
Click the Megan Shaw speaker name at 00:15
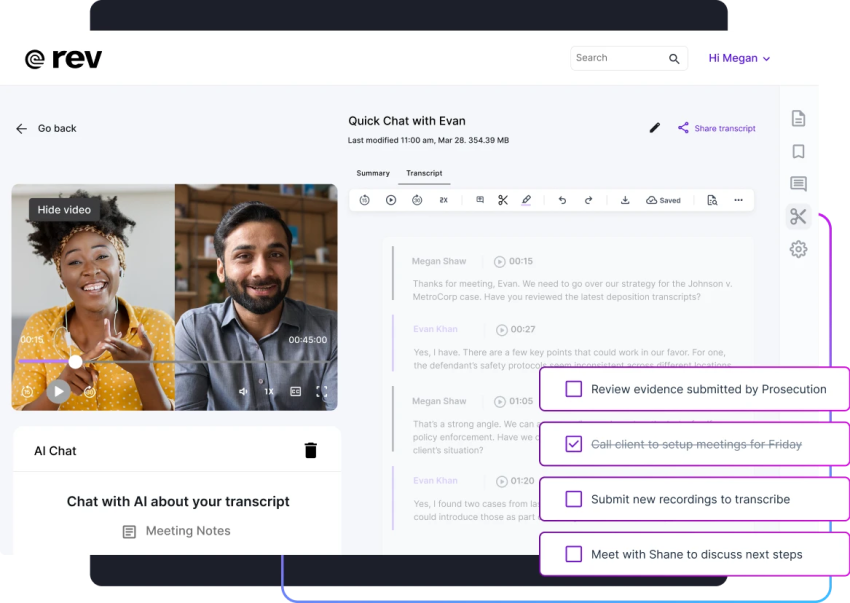click(x=439, y=261)
